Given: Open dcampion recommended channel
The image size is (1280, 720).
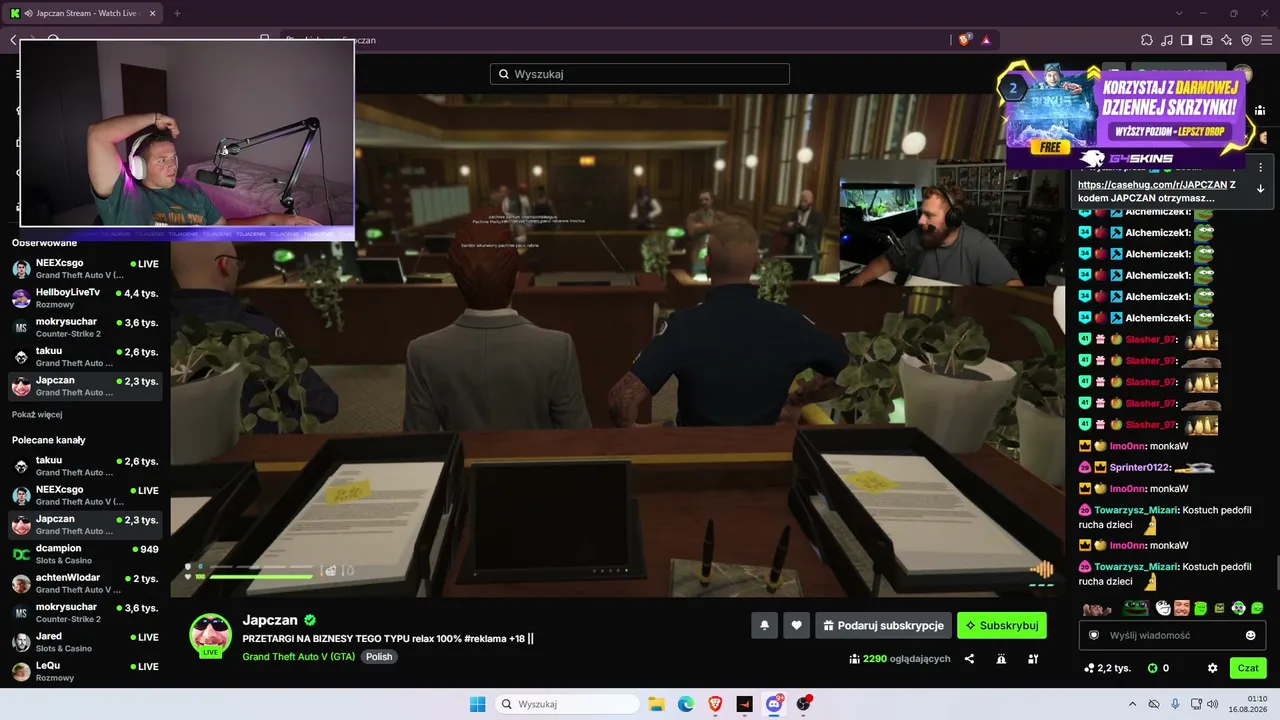Looking at the screenshot, I should click(x=86, y=554).
